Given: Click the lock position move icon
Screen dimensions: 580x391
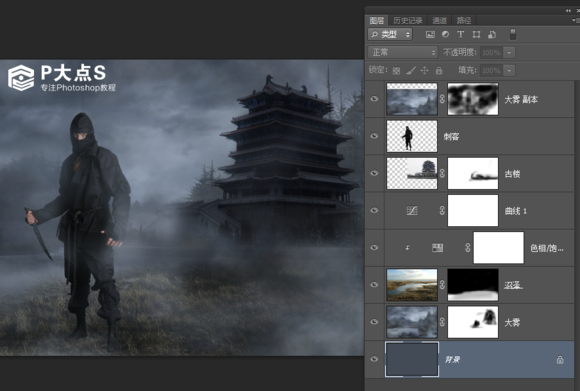Looking at the screenshot, I should point(425,70).
